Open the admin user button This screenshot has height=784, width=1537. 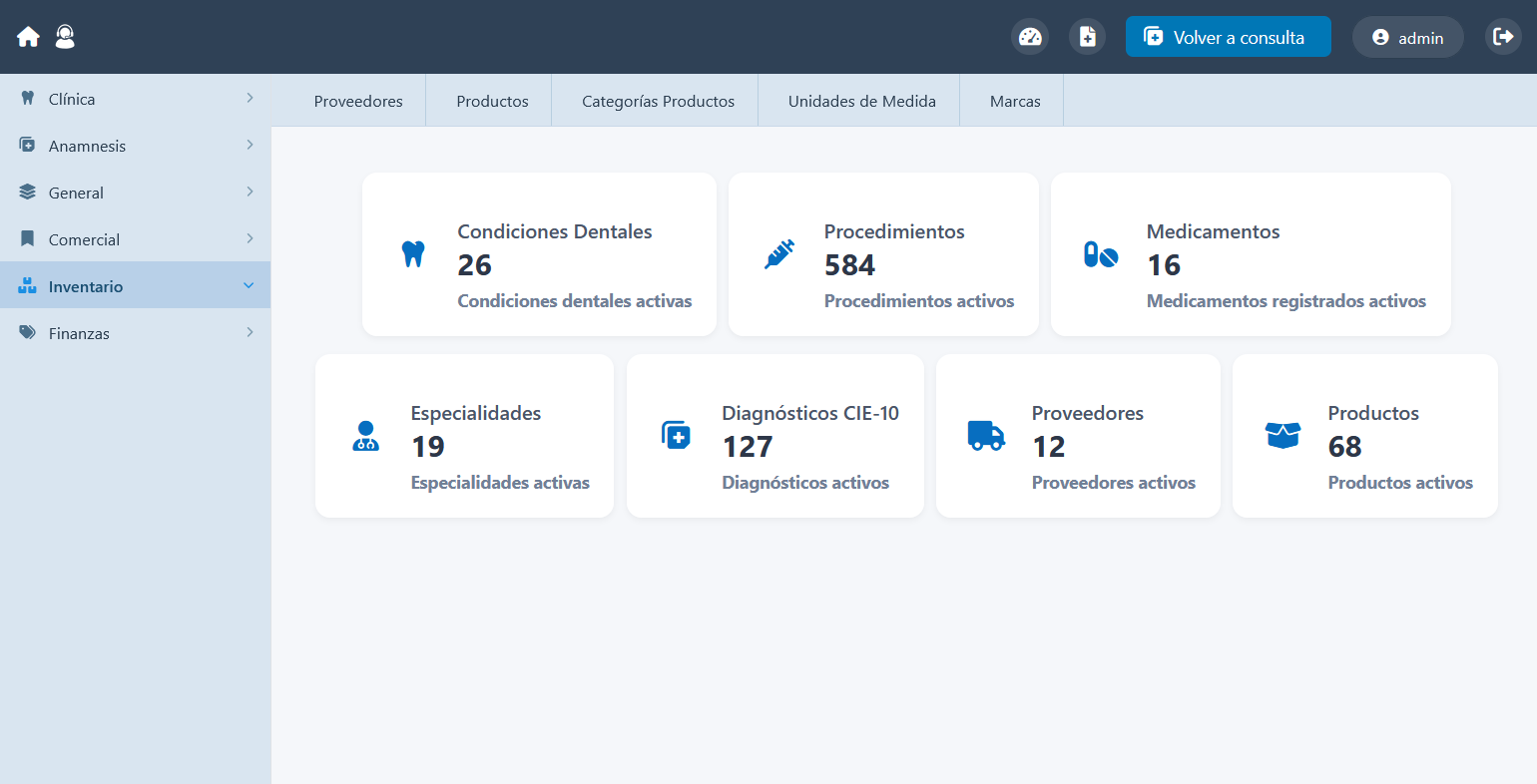coord(1407,37)
